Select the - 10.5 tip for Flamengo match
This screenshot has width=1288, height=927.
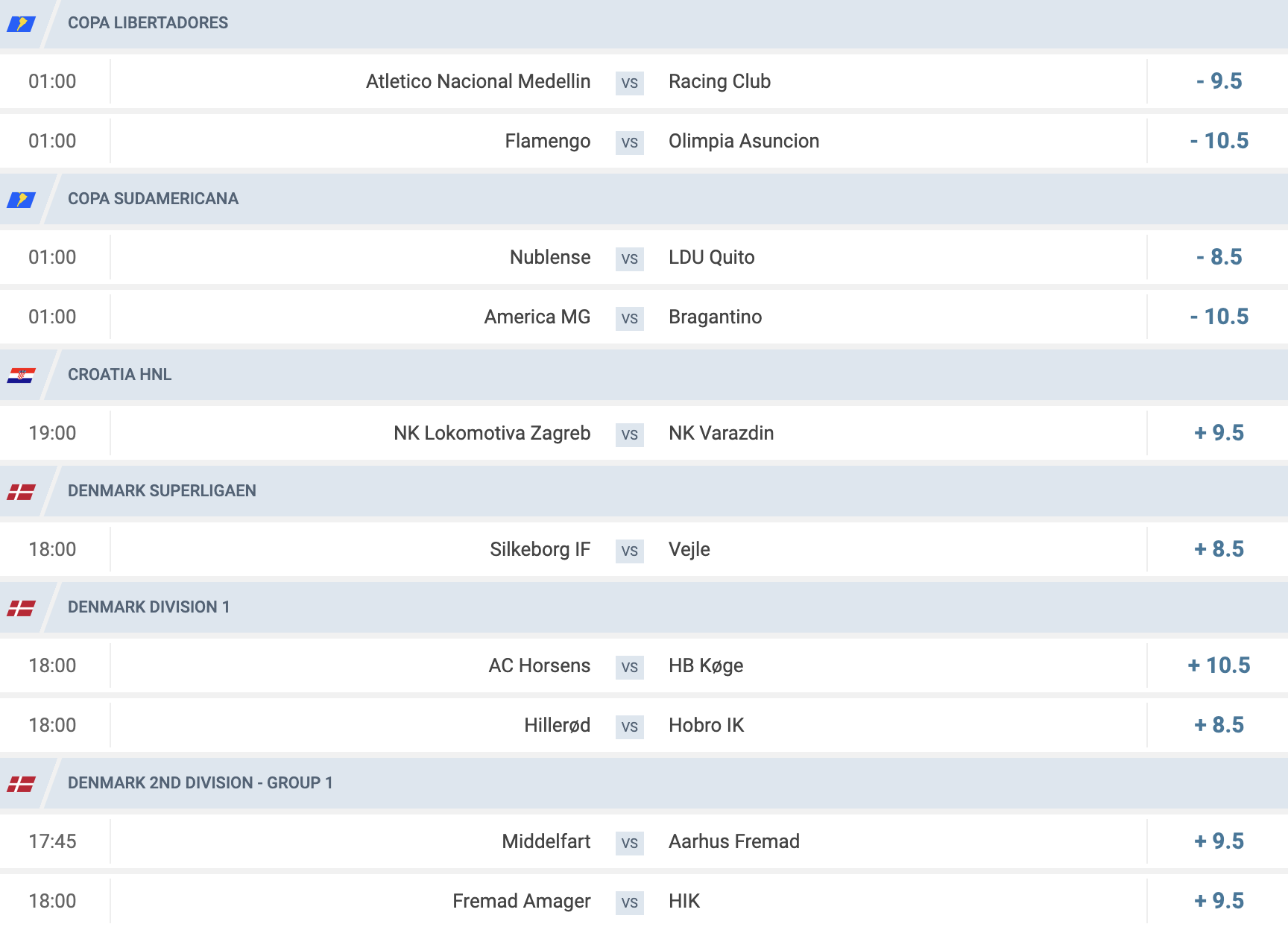click(x=1219, y=141)
